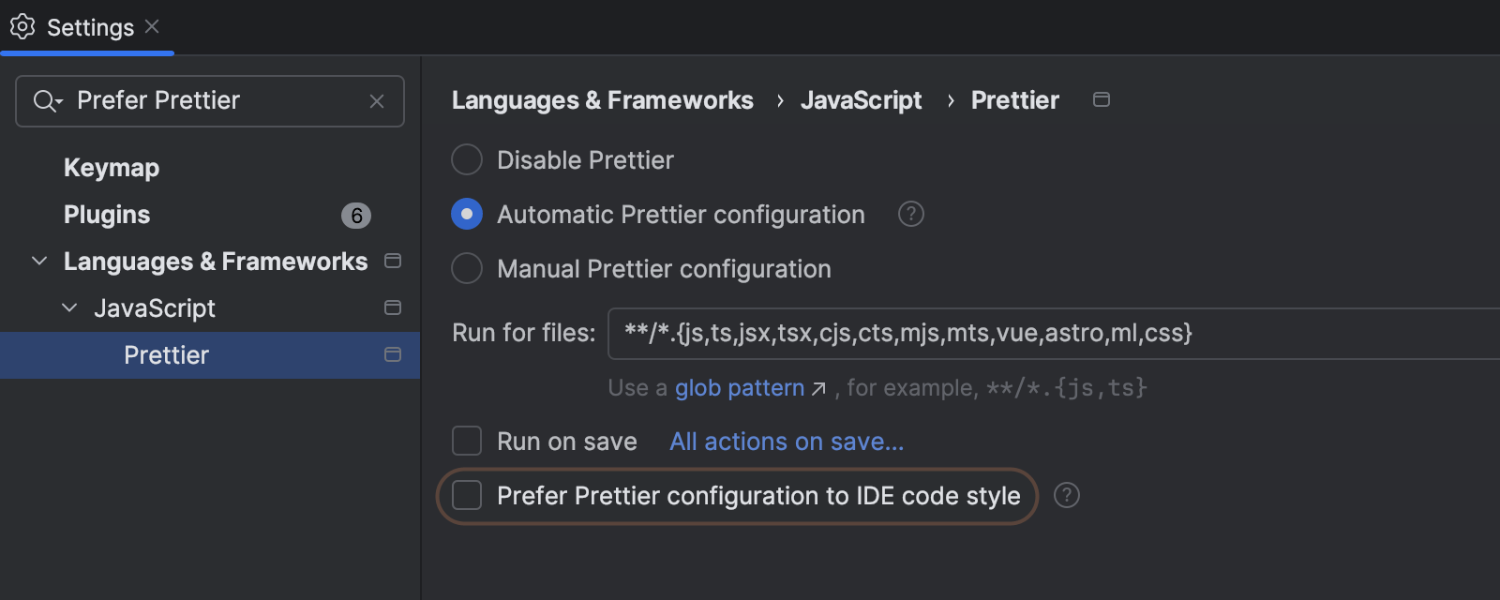Open help for Automatic Prettier configuration
1500x600 pixels.
(x=910, y=214)
